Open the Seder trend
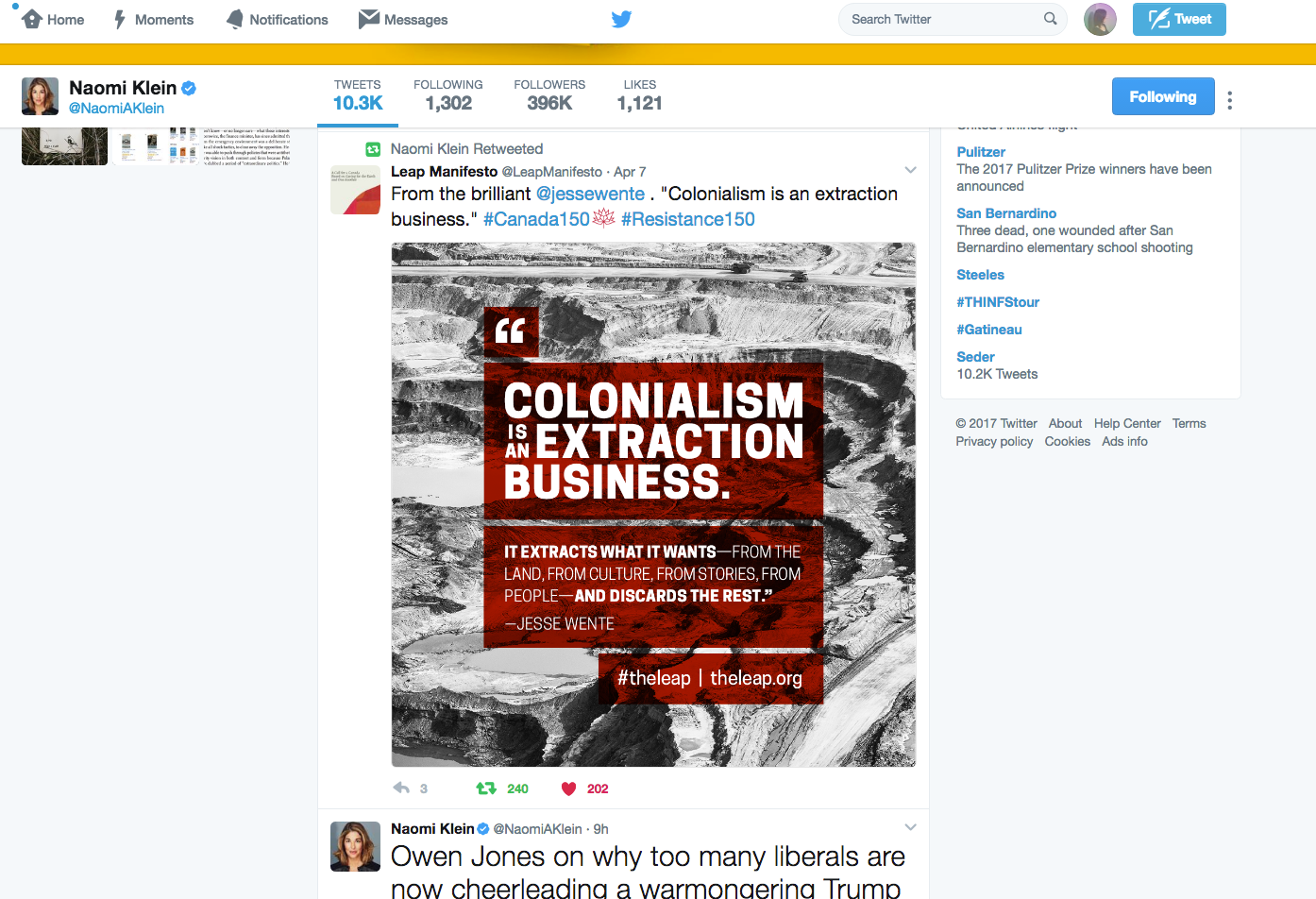Image resolution: width=1316 pixels, height=899 pixels. pos(975,357)
